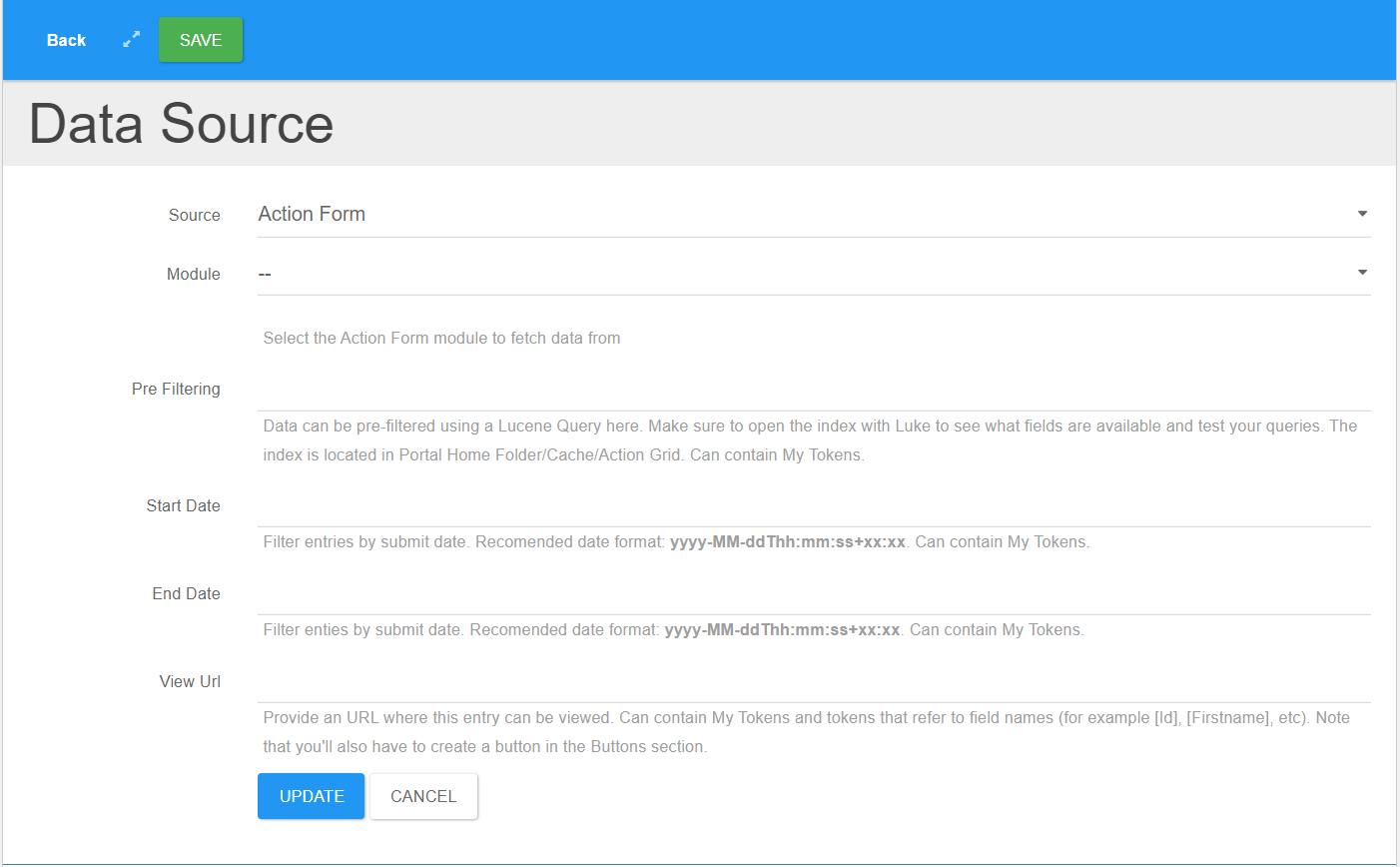Click the CANCEL button
The width and height of the screenshot is (1400, 867).
tap(423, 796)
